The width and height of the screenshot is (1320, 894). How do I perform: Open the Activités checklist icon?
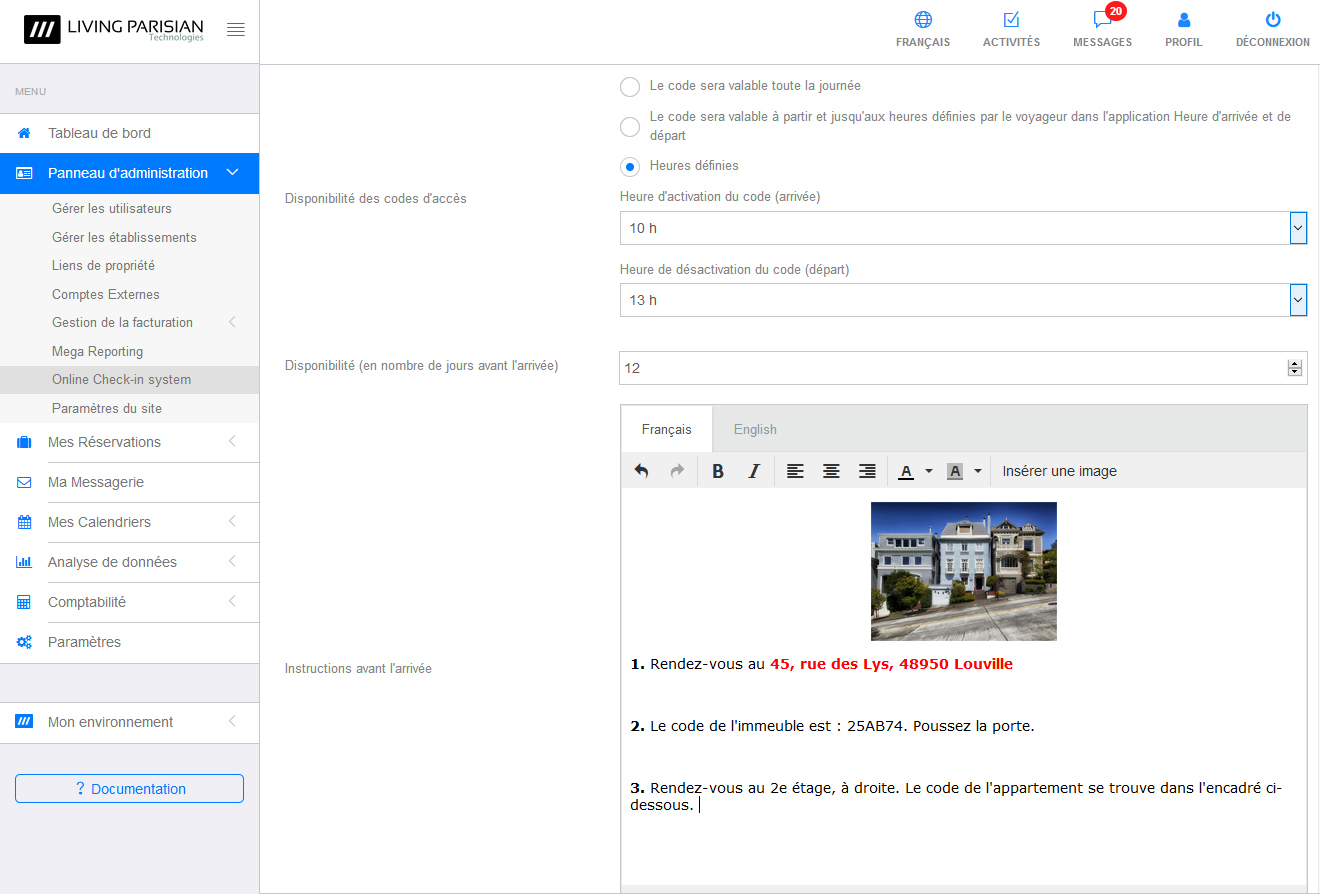tap(1011, 20)
